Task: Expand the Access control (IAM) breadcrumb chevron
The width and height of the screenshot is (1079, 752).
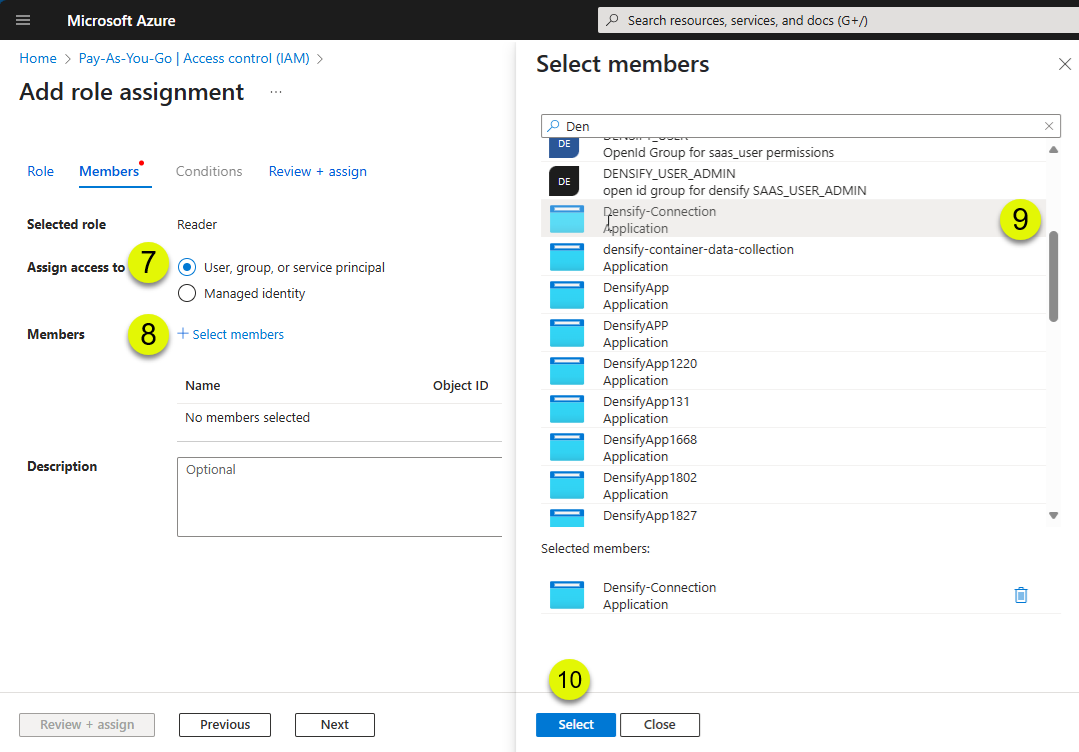Action: (x=320, y=59)
